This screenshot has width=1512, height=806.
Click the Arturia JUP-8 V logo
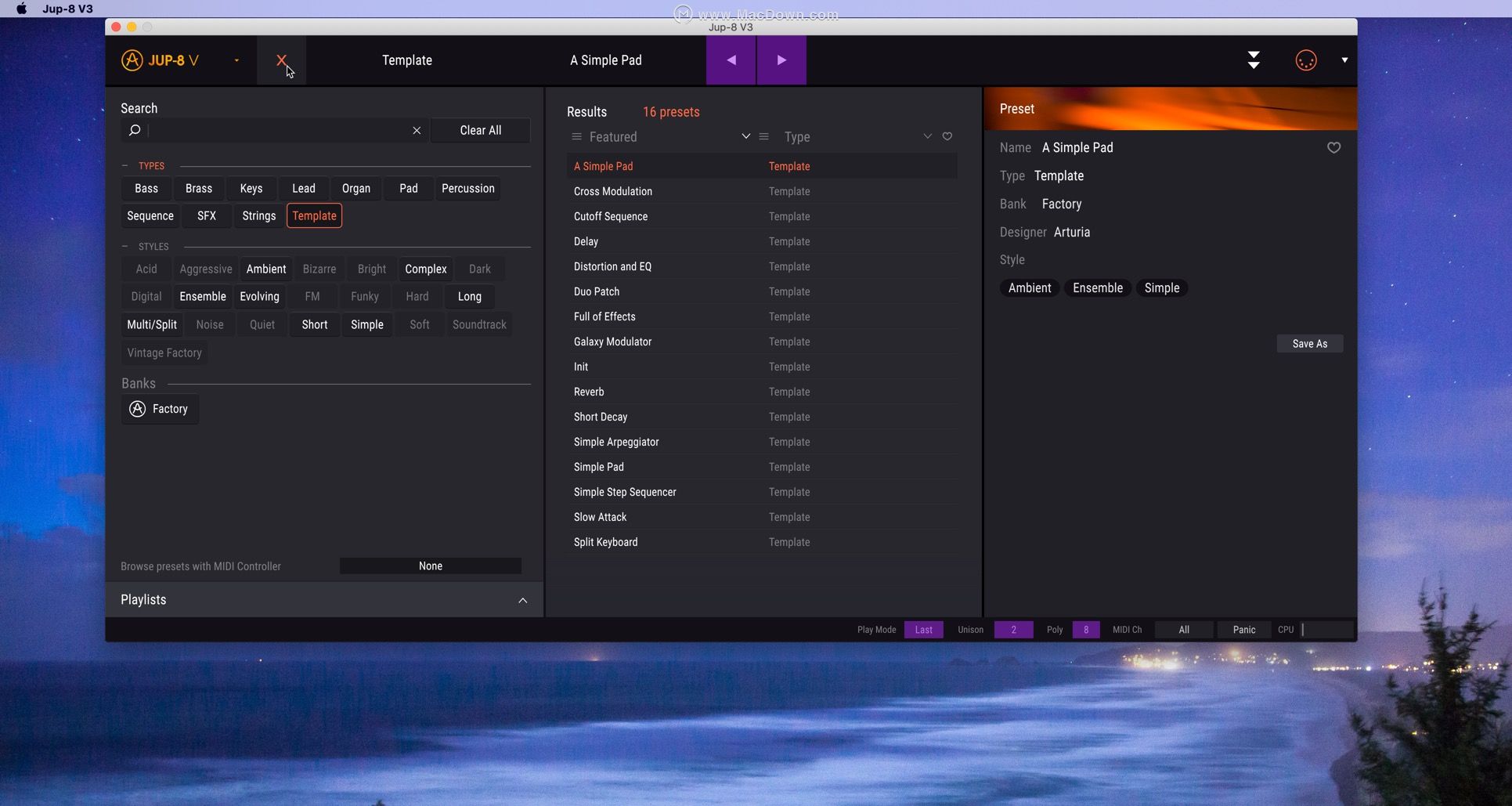160,60
